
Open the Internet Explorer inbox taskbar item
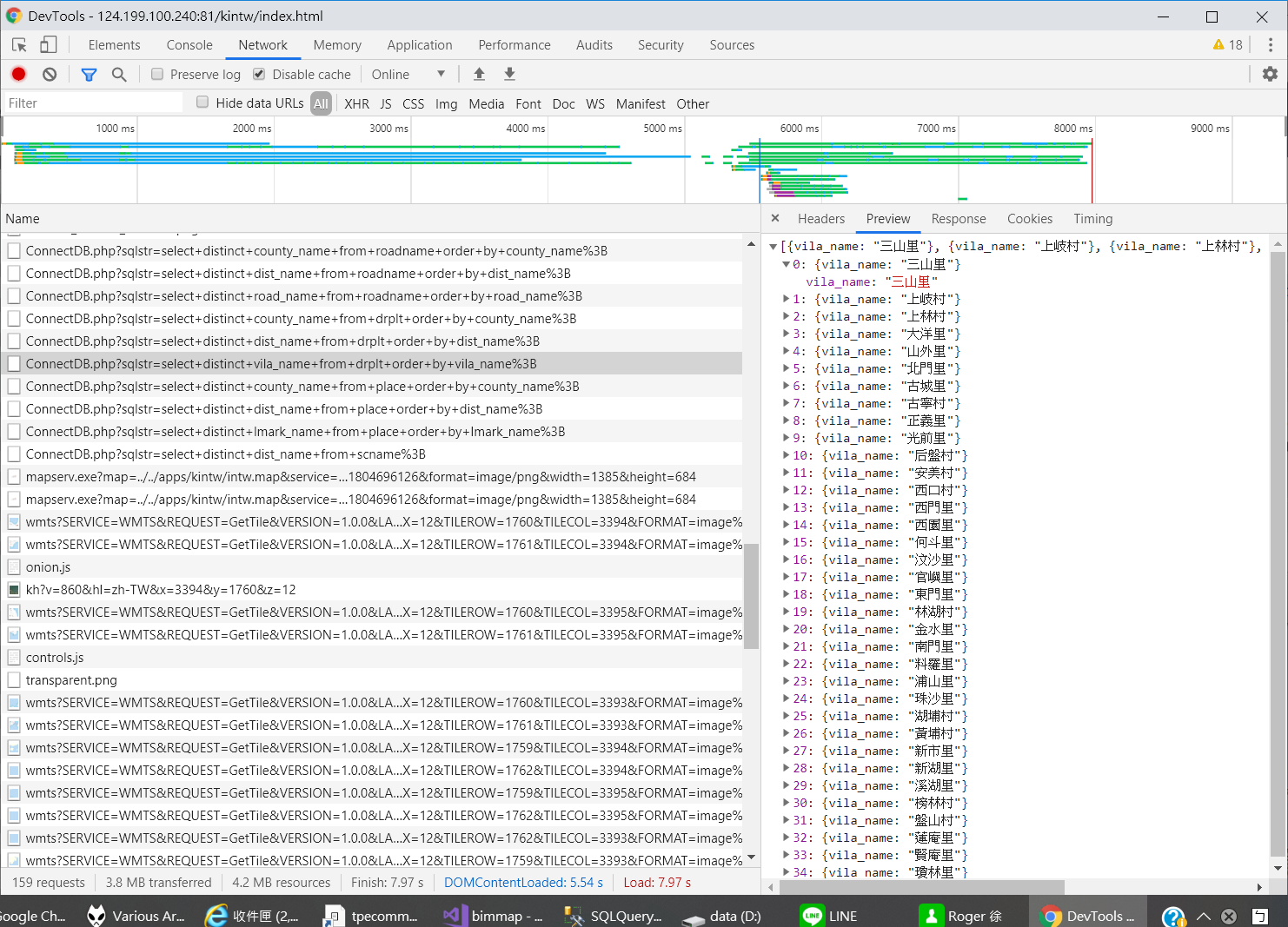point(252,916)
